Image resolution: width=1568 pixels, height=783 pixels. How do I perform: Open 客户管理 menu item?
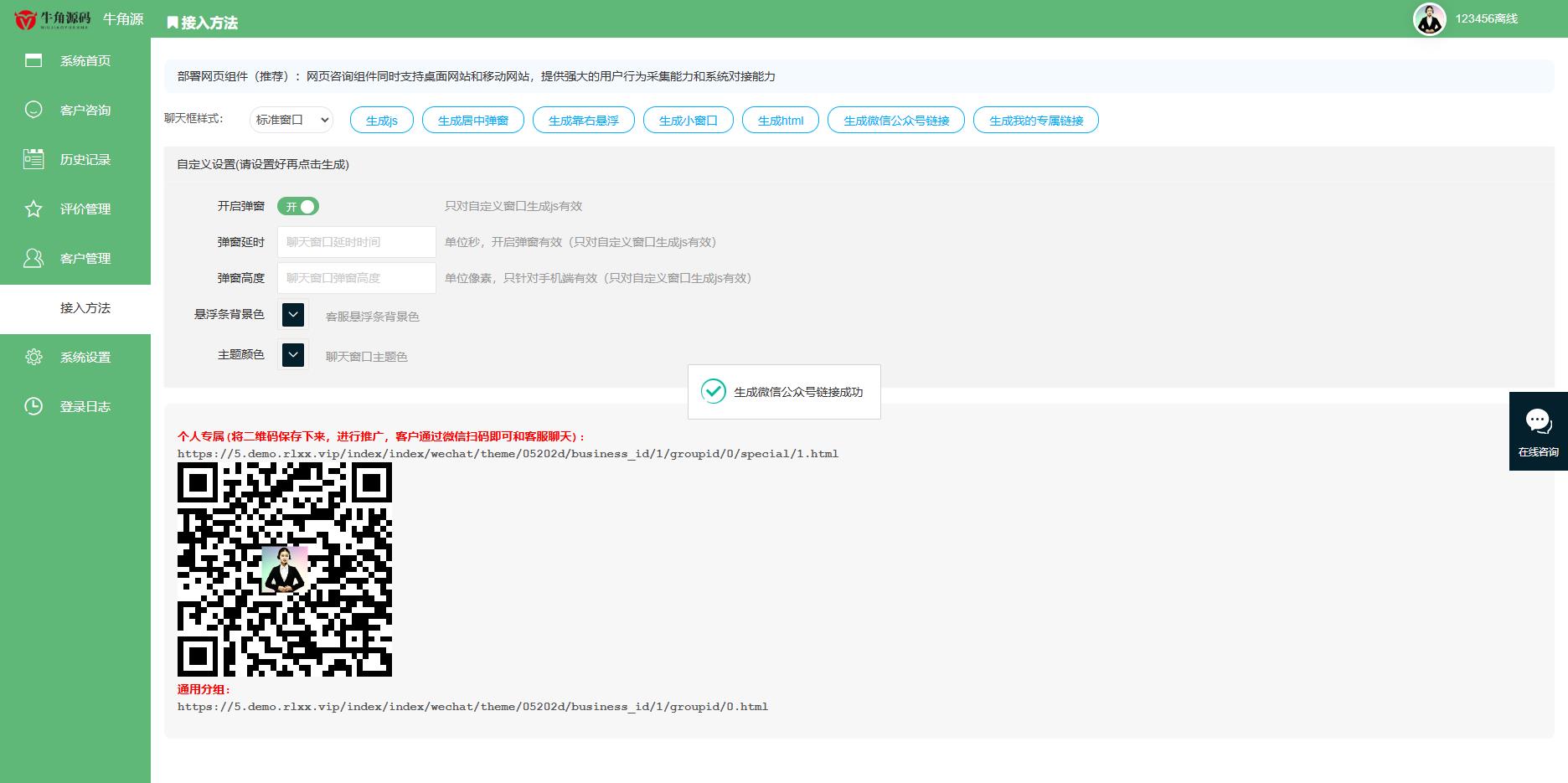[x=75, y=258]
